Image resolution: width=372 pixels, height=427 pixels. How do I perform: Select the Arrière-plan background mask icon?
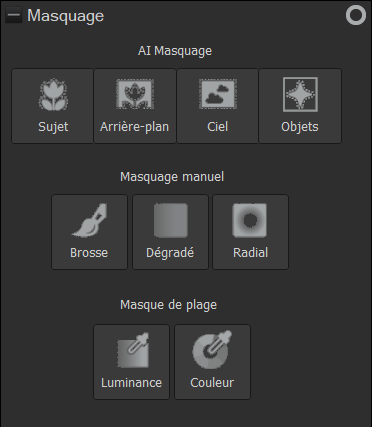coord(135,94)
